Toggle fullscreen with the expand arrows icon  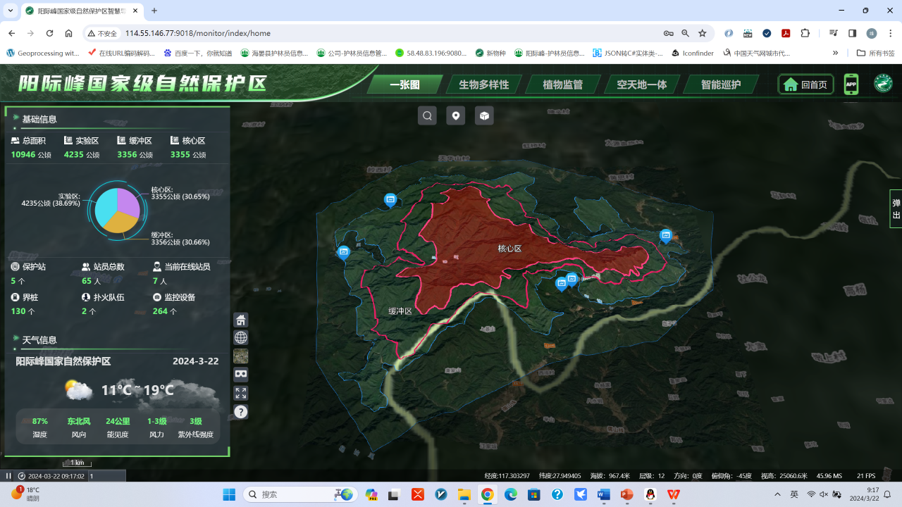241,393
